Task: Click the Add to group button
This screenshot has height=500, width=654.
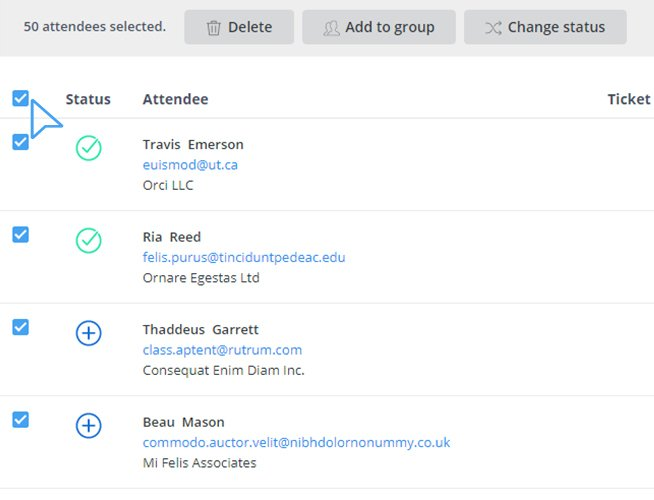Action: [379, 27]
